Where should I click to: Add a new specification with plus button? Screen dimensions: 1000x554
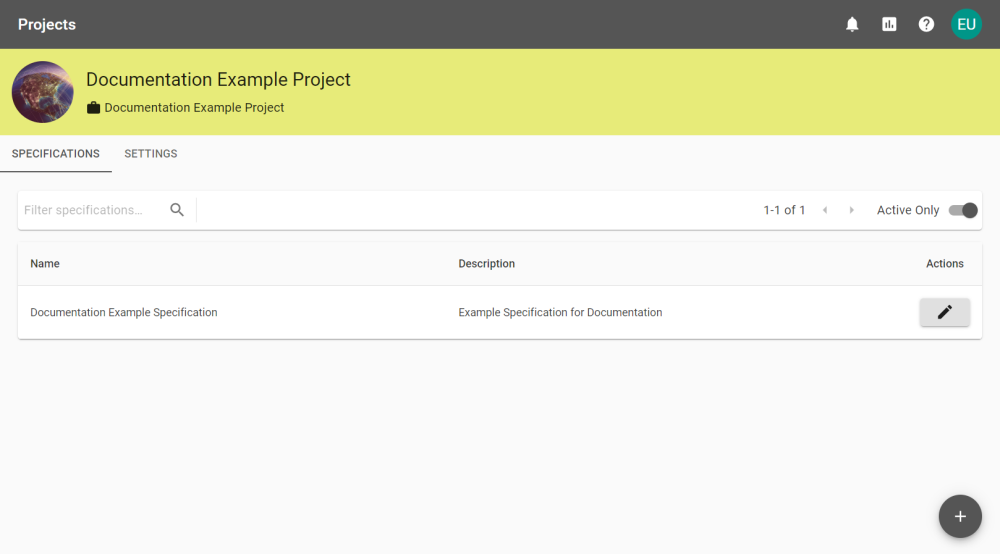pyautogui.click(x=960, y=516)
